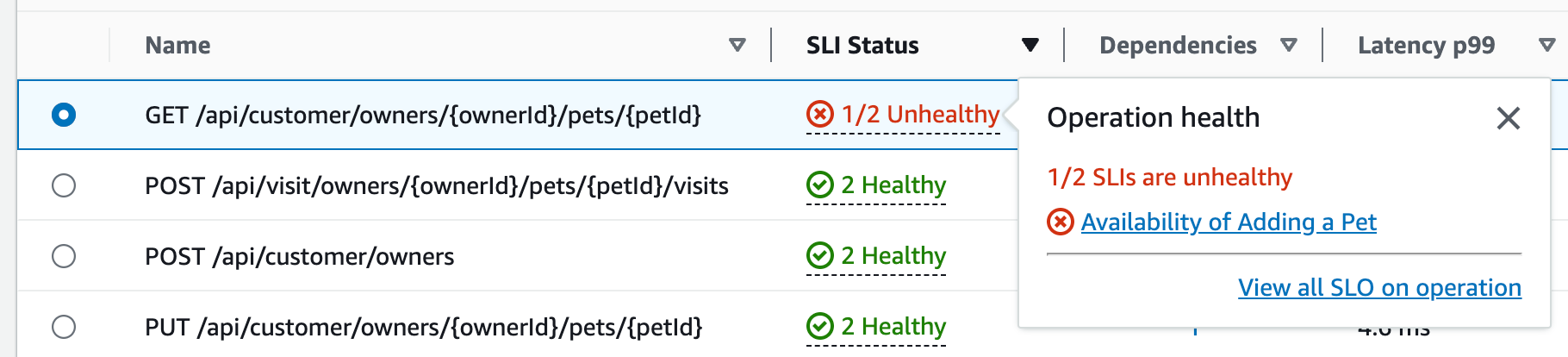Select the PUT pets operation radio button
Screen dimensions: 1568x357
point(64,327)
